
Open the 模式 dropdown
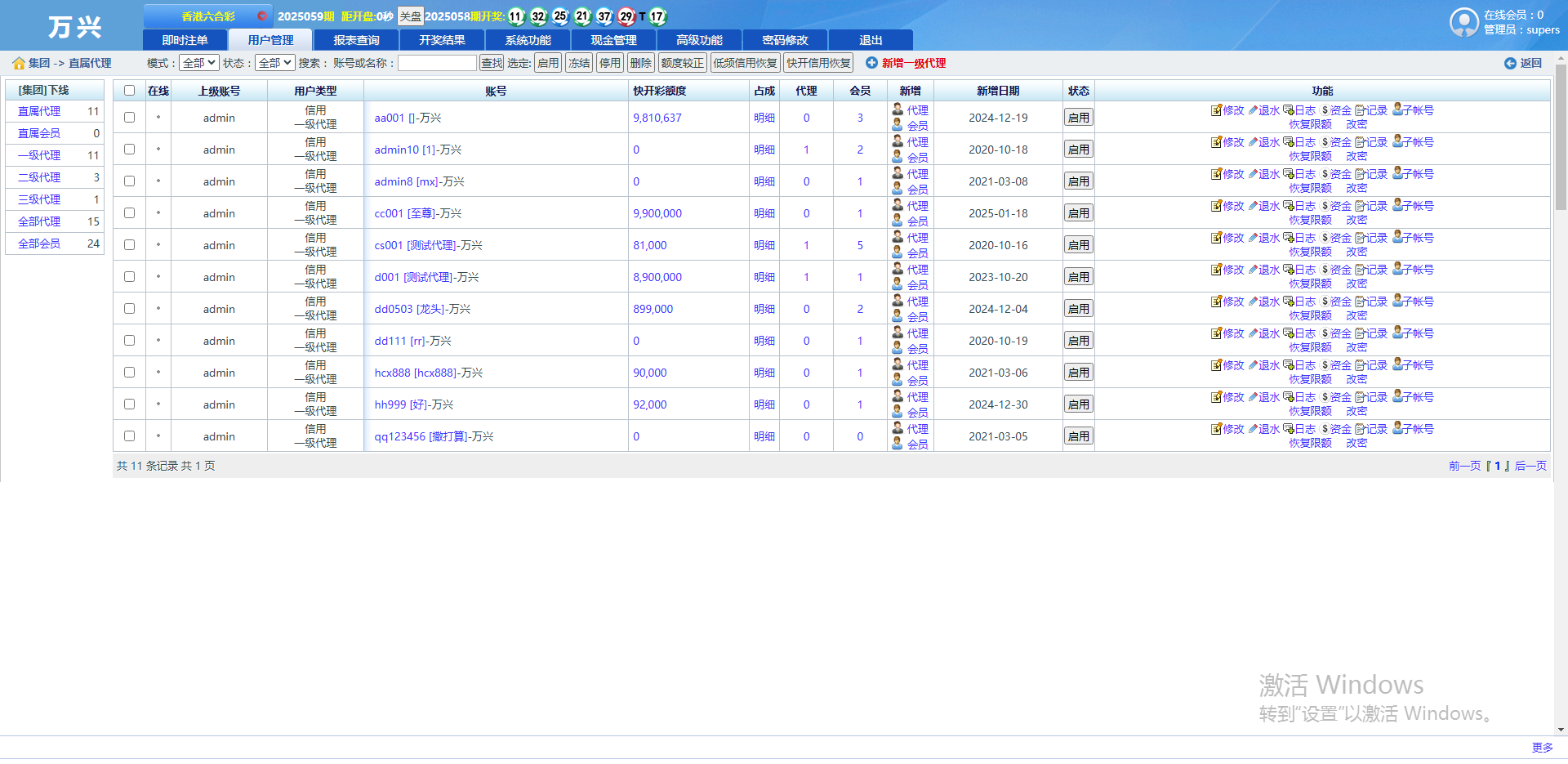(x=199, y=63)
